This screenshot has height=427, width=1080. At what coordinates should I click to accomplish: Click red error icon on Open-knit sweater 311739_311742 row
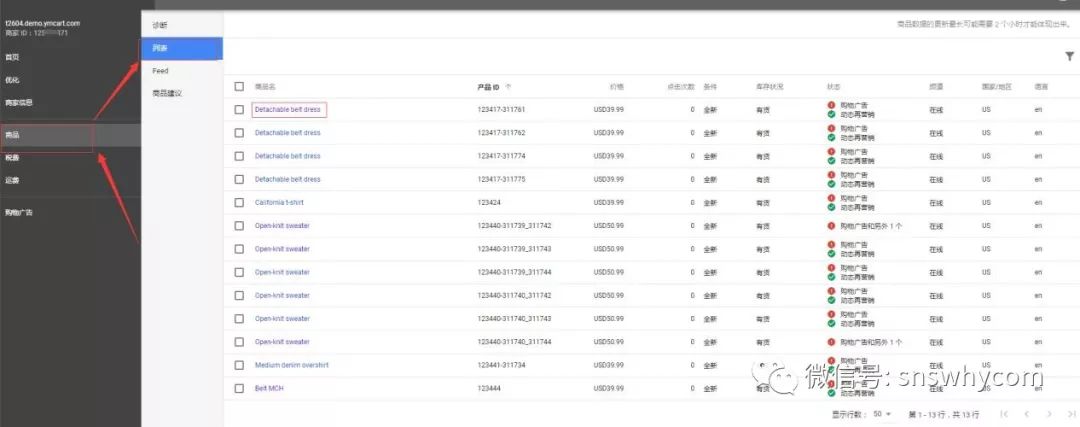click(831, 226)
